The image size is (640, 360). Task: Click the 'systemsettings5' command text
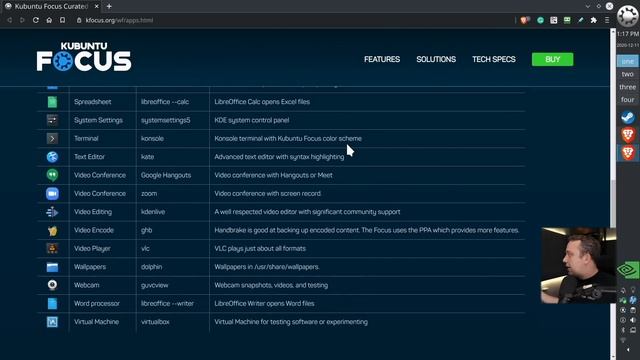[x=165, y=120]
